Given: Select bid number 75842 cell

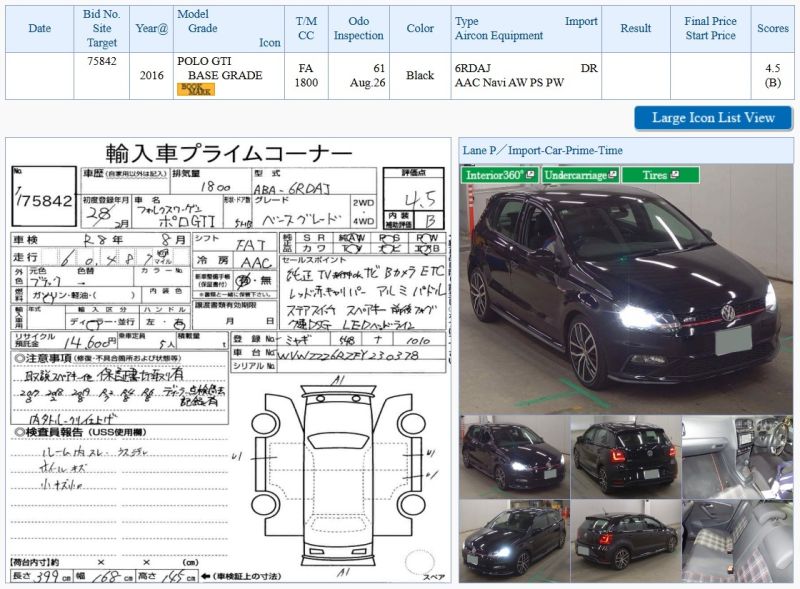Looking at the screenshot, I should pyautogui.click(x=102, y=76).
